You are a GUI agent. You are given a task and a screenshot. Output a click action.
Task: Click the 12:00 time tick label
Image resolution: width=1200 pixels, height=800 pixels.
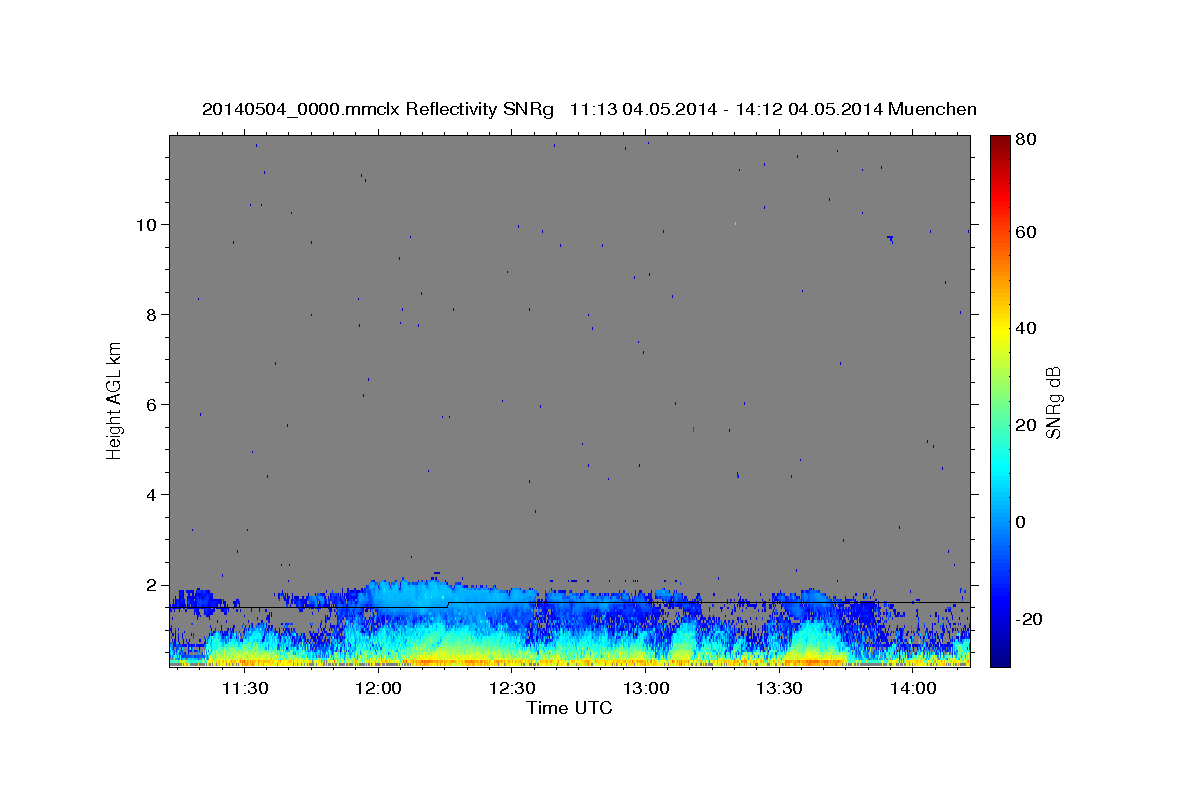379,688
